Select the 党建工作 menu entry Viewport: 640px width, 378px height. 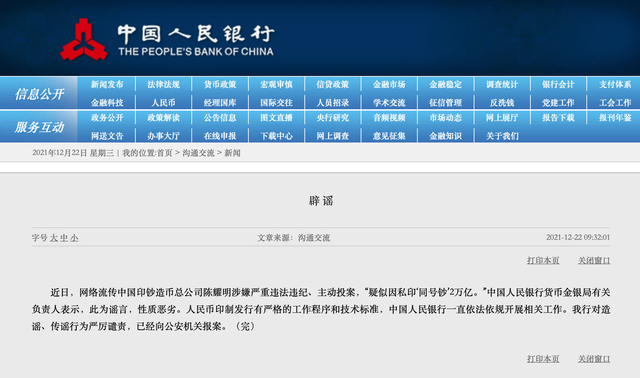558,102
